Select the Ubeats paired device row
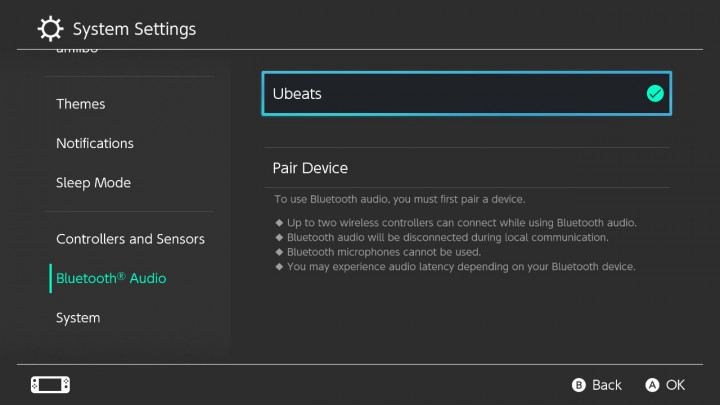Image resolution: width=720 pixels, height=405 pixels. point(467,94)
